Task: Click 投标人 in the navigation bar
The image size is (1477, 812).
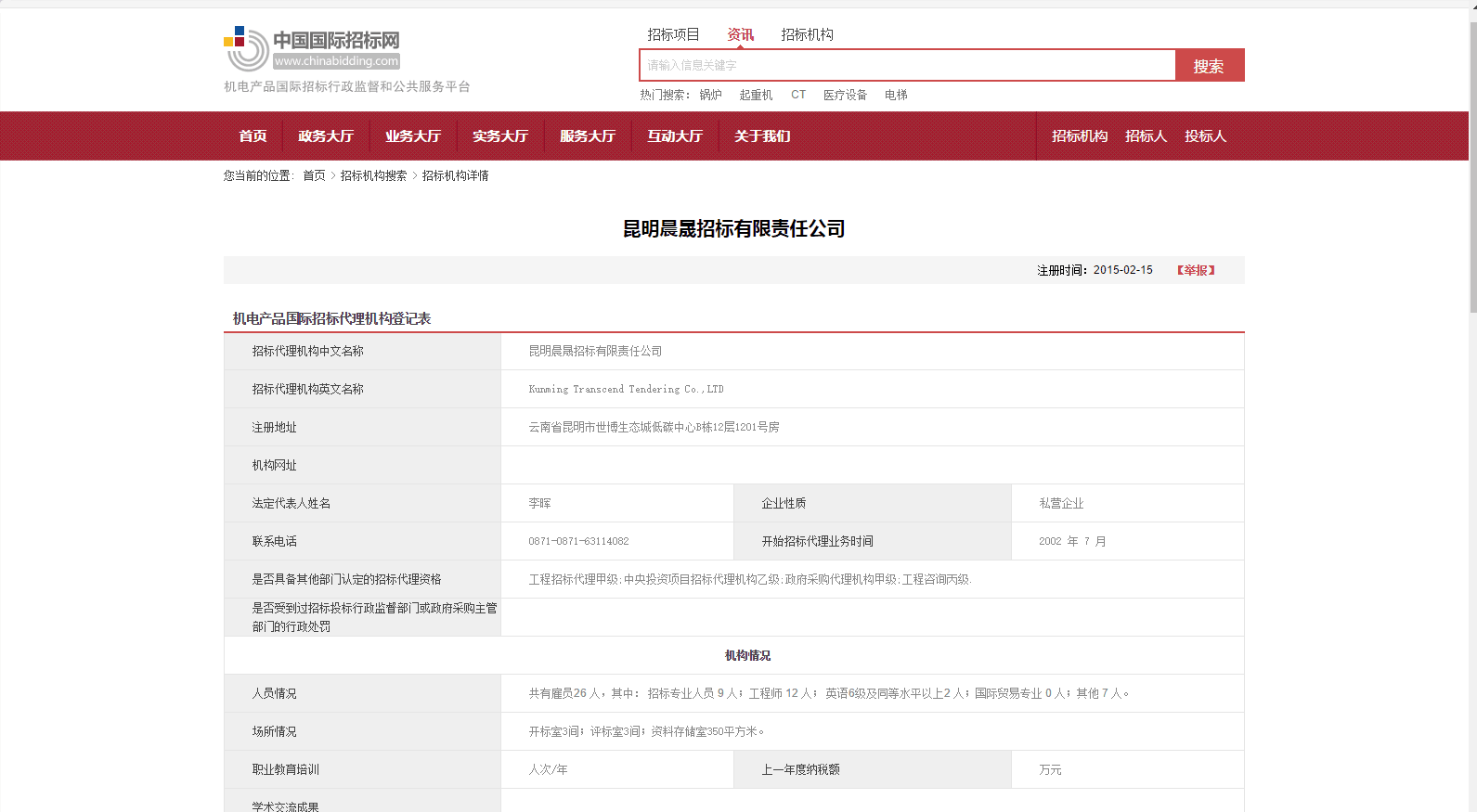Action: point(1205,136)
